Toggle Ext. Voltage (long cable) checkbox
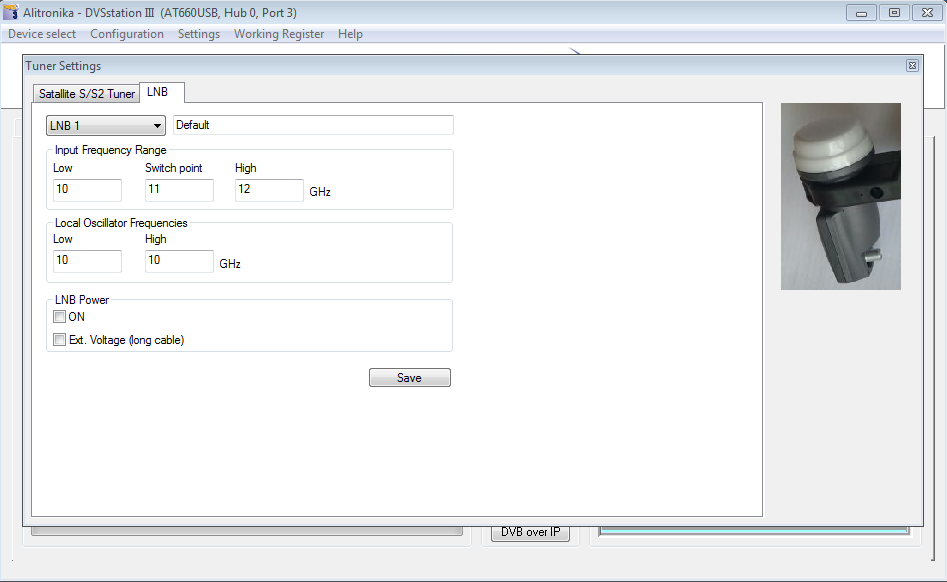The height and width of the screenshot is (582, 947). (60, 340)
